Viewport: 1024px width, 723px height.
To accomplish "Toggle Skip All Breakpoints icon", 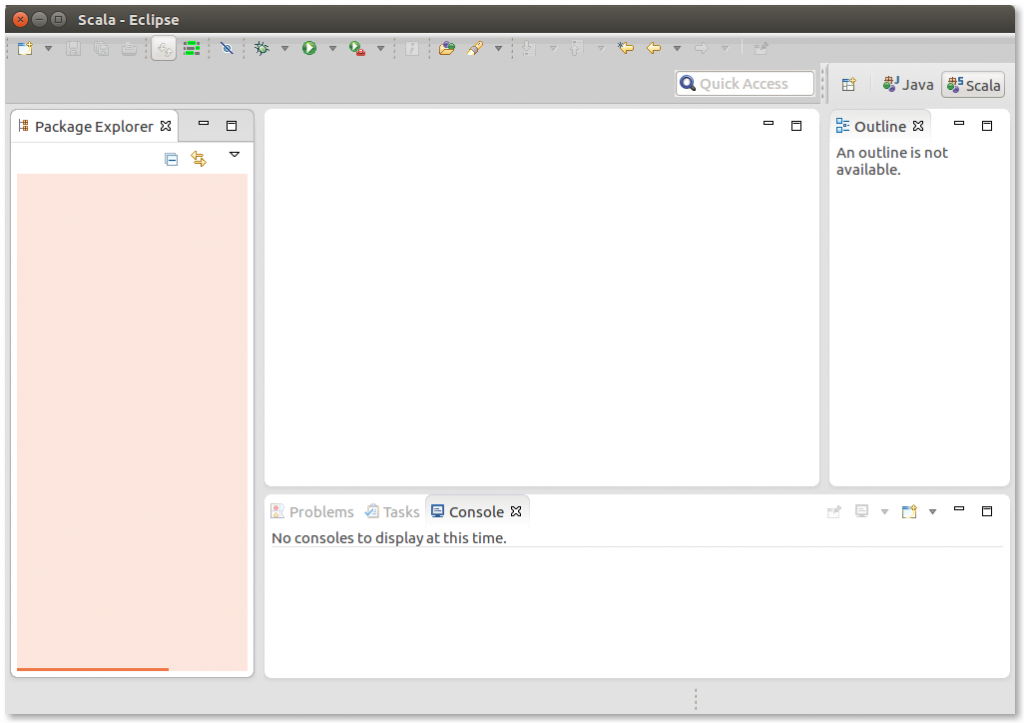I will pyautogui.click(x=227, y=48).
